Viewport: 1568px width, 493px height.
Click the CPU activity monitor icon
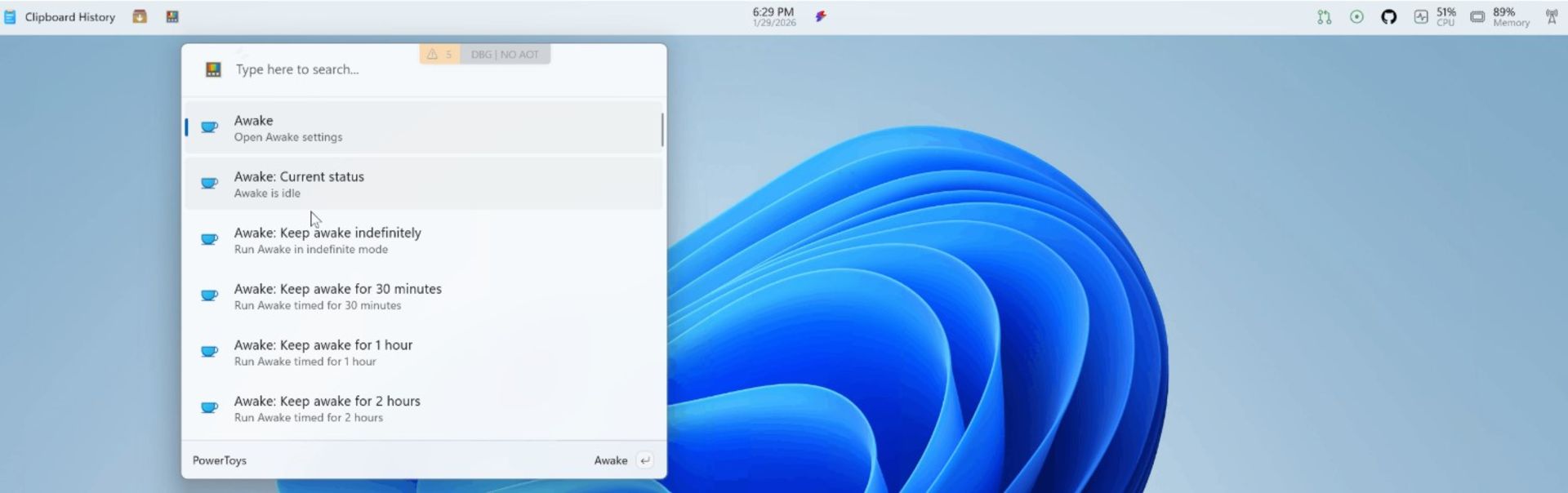tap(1421, 16)
